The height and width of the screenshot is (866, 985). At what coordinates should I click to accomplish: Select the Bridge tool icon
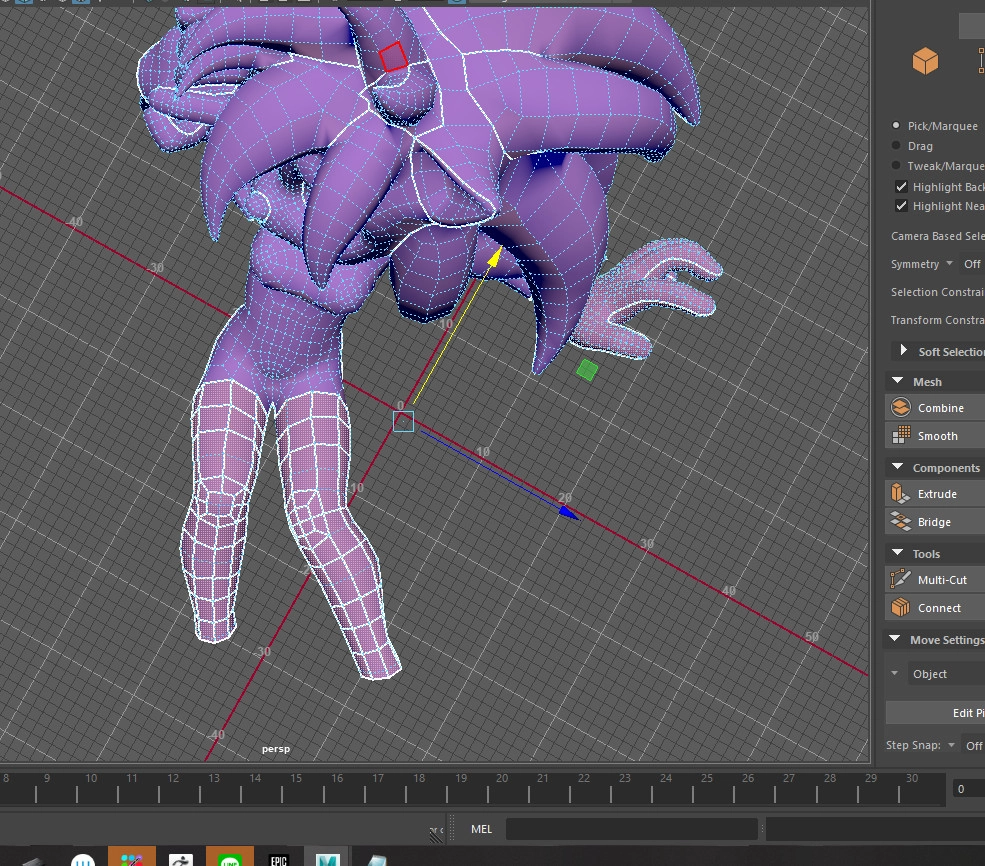901,522
